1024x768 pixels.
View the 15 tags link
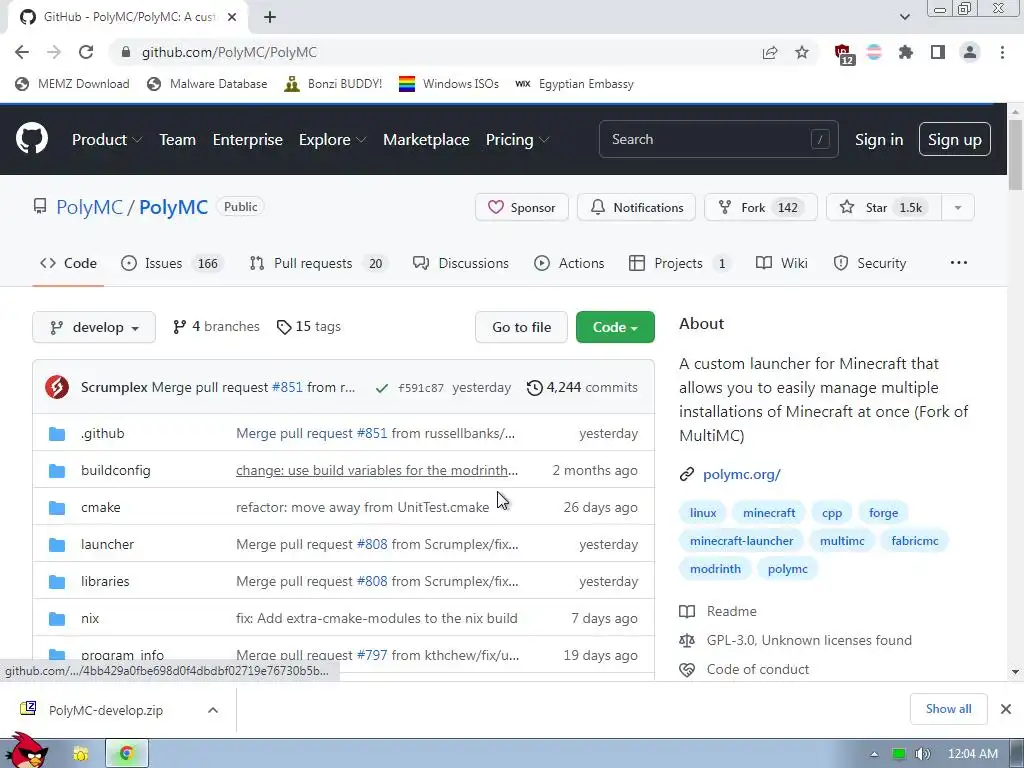pos(309,327)
